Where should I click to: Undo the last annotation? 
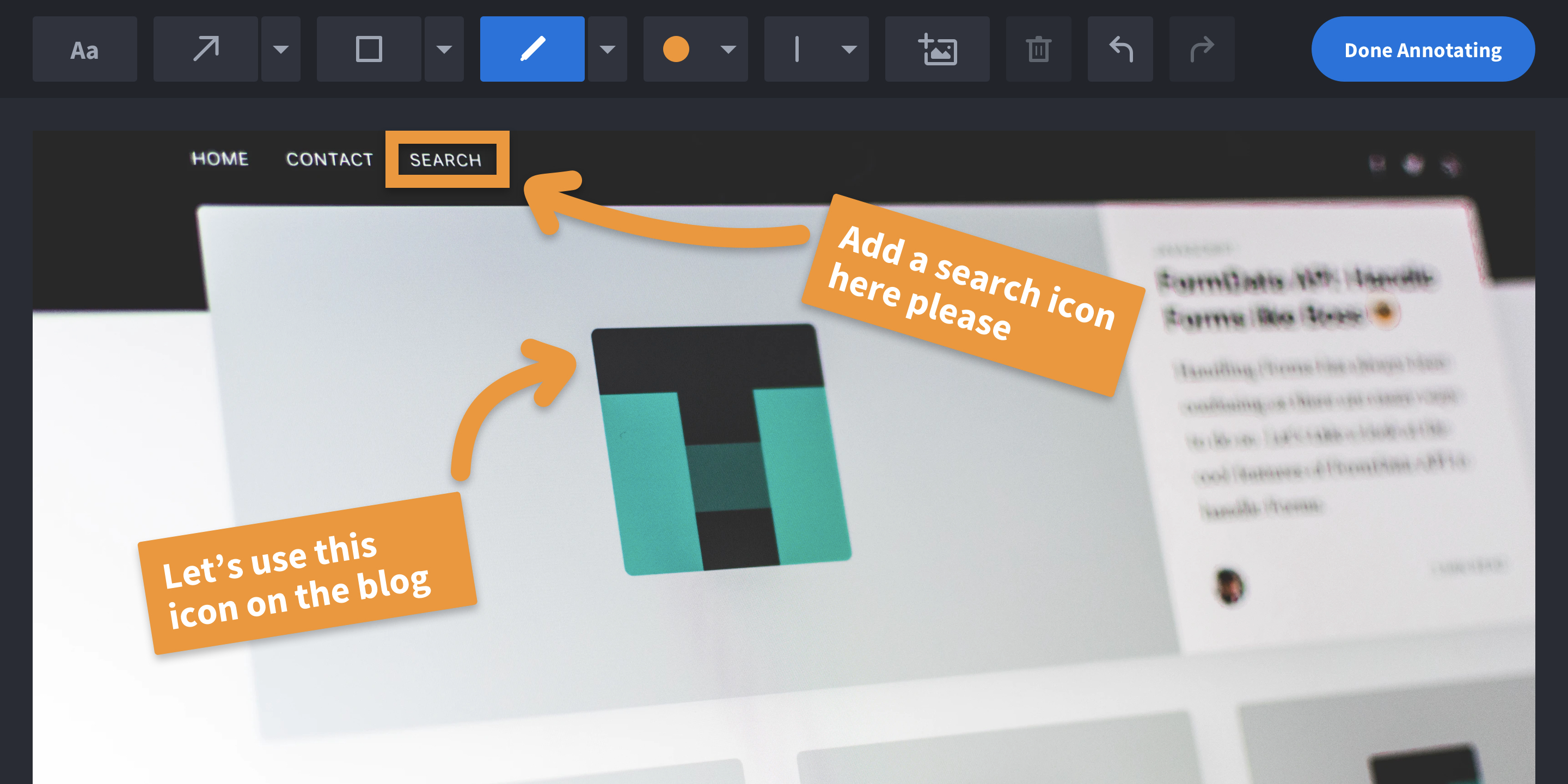pyautogui.click(x=1120, y=50)
